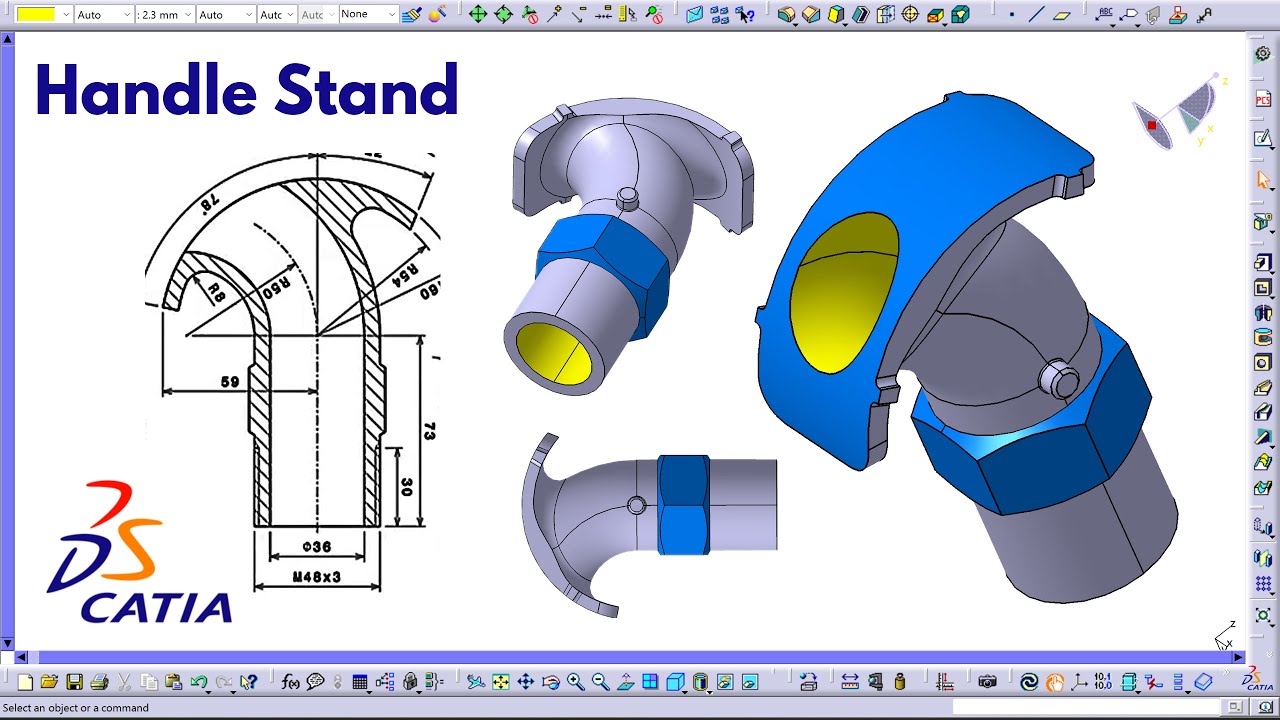1280x720 pixels.
Task: Click the Sketch tool in right toolbar
Action: click(x=1263, y=138)
